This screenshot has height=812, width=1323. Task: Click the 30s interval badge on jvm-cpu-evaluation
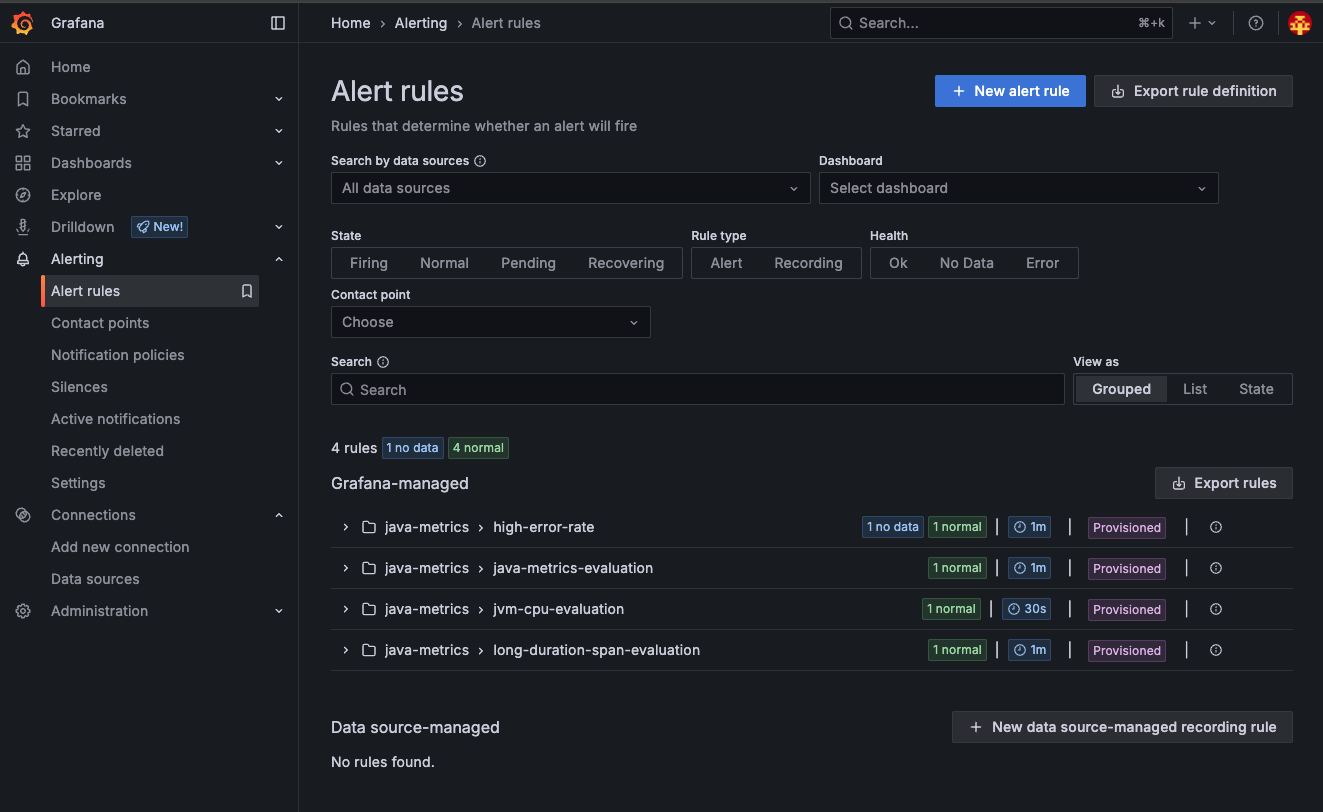(1026, 609)
